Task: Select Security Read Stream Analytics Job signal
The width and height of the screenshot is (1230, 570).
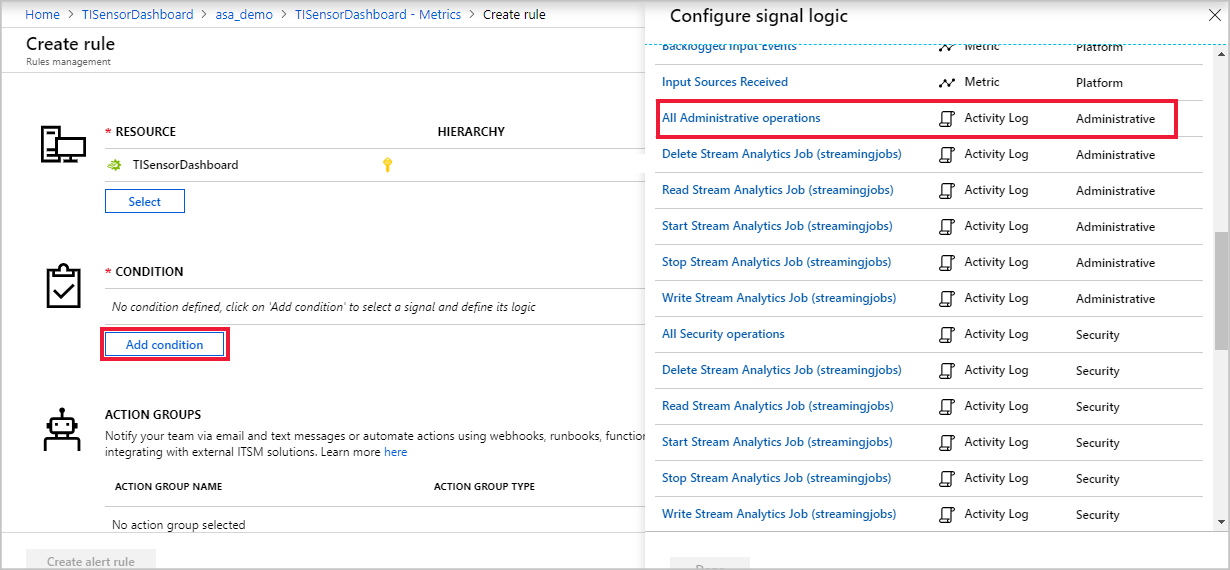Action: (778, 406)
